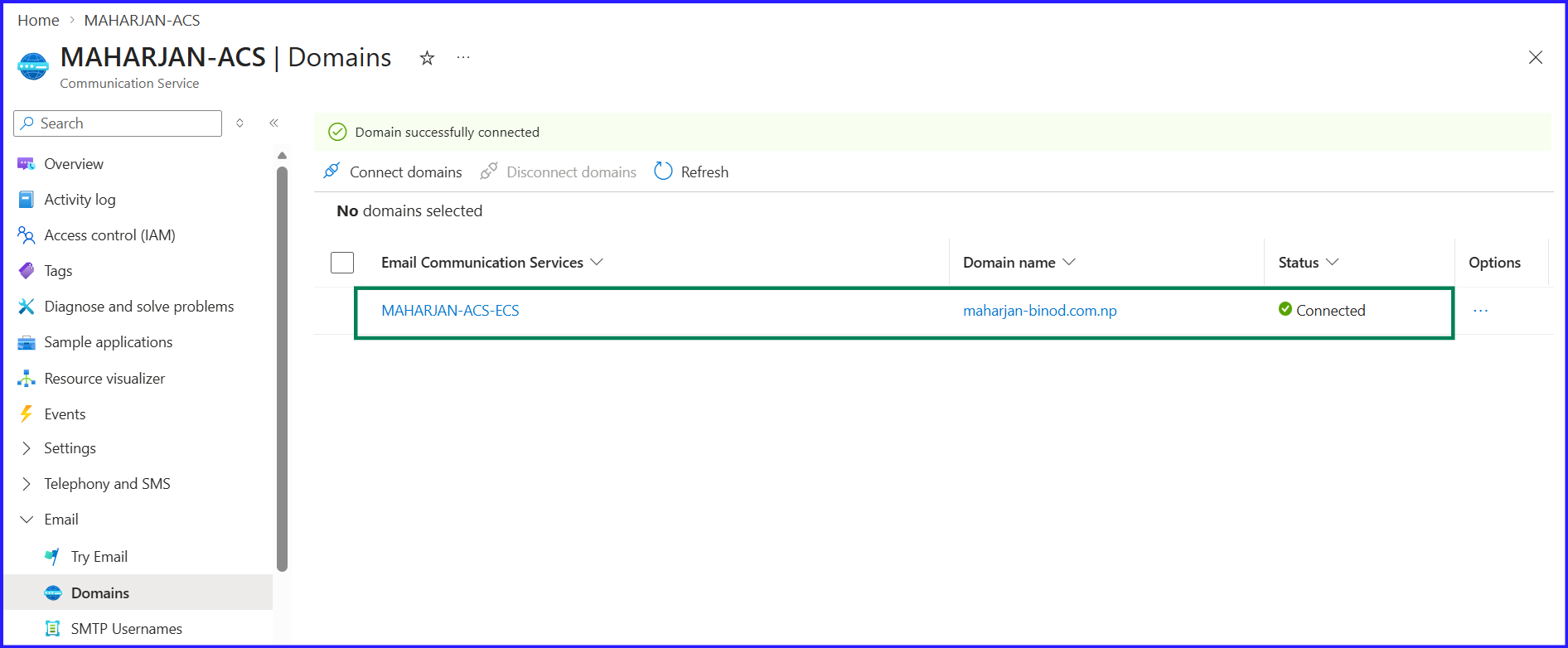Sort by Email Communication Services column

[x=492, y=263]
